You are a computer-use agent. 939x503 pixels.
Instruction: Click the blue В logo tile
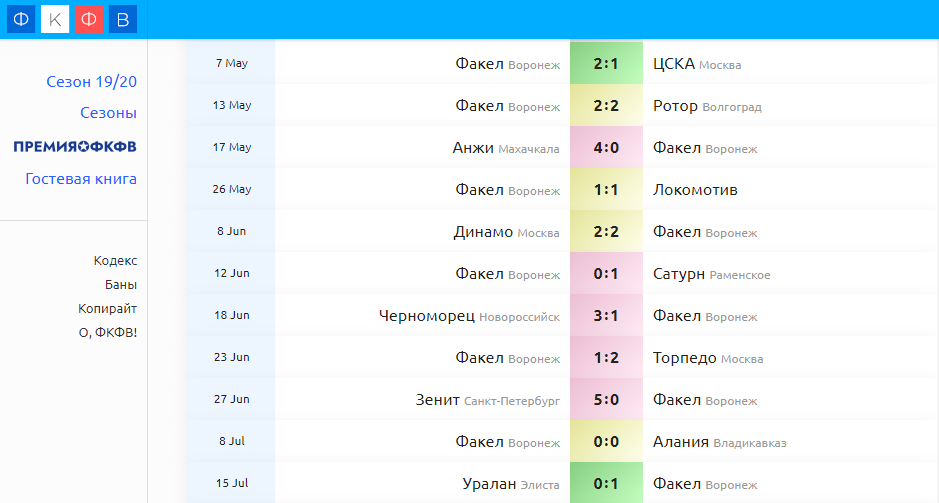tap(122, 19)
